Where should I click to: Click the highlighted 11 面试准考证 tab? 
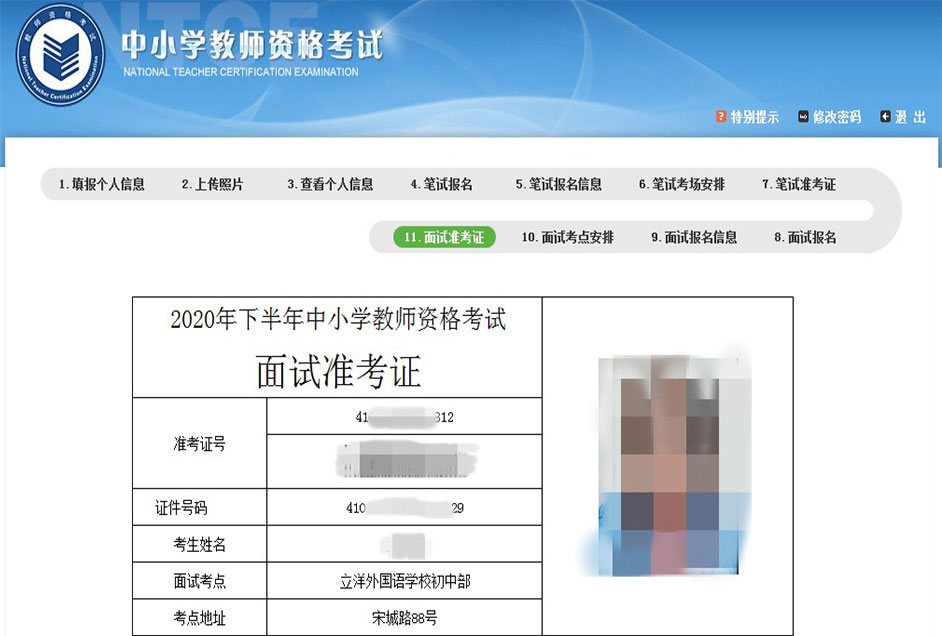click(444, 237)
